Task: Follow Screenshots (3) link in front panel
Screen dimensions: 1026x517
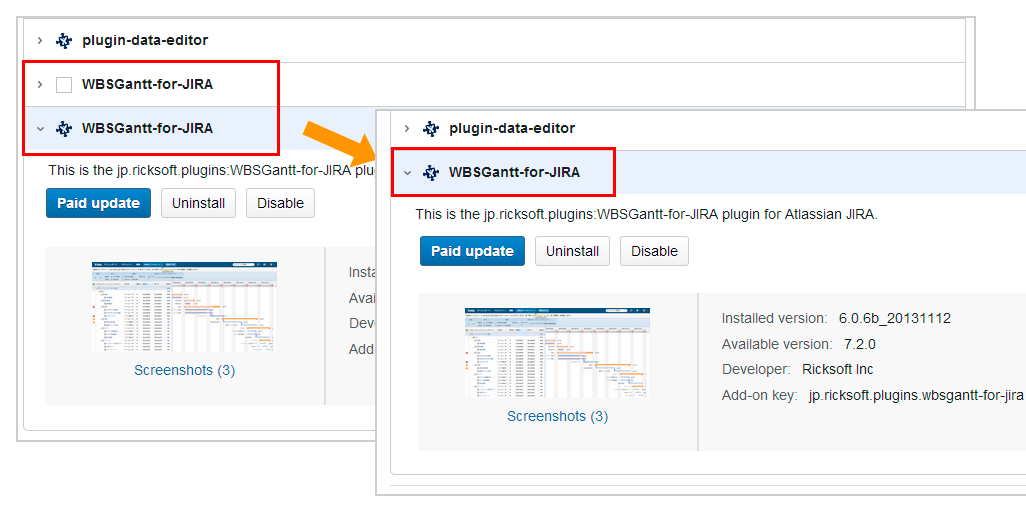Action: click(557, 416)
